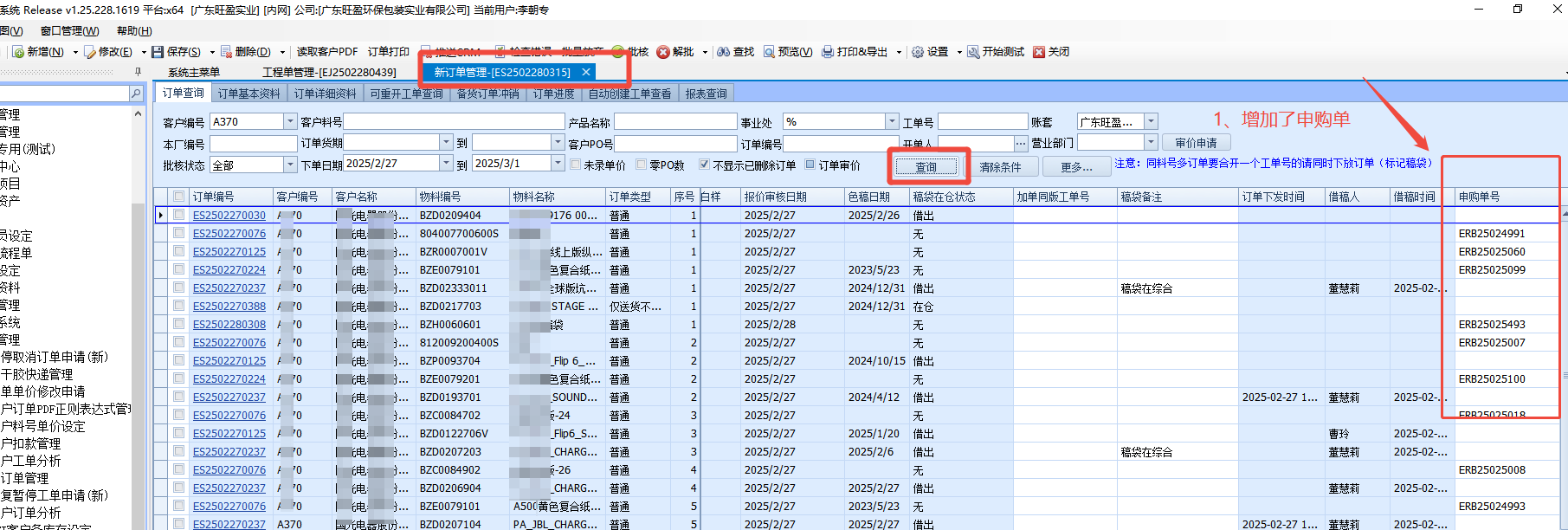The image size is (1568, 530).
Task: Click the sidebar search magnifier icon
Action: [136, 93]
